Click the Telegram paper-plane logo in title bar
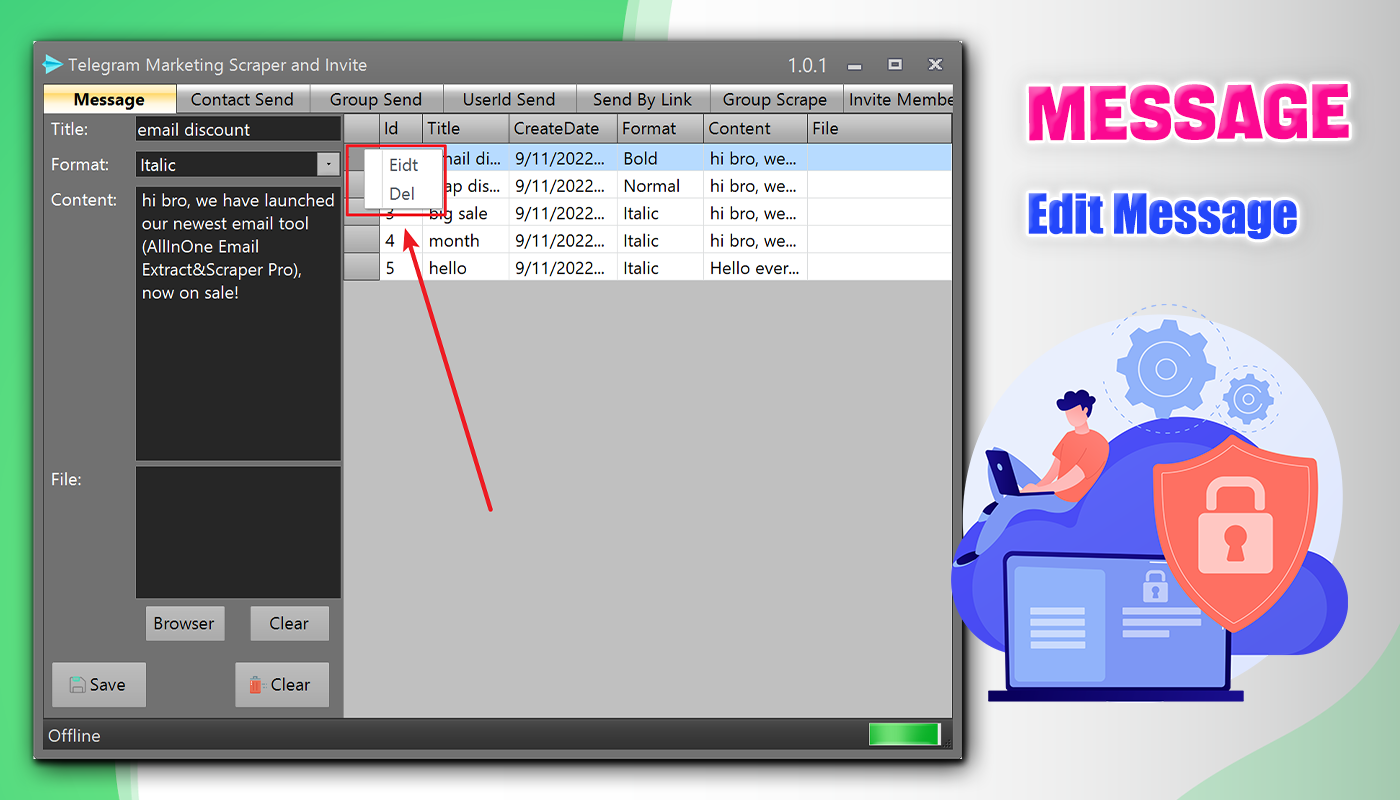The image size is (1400, 800). coord(53,64)
